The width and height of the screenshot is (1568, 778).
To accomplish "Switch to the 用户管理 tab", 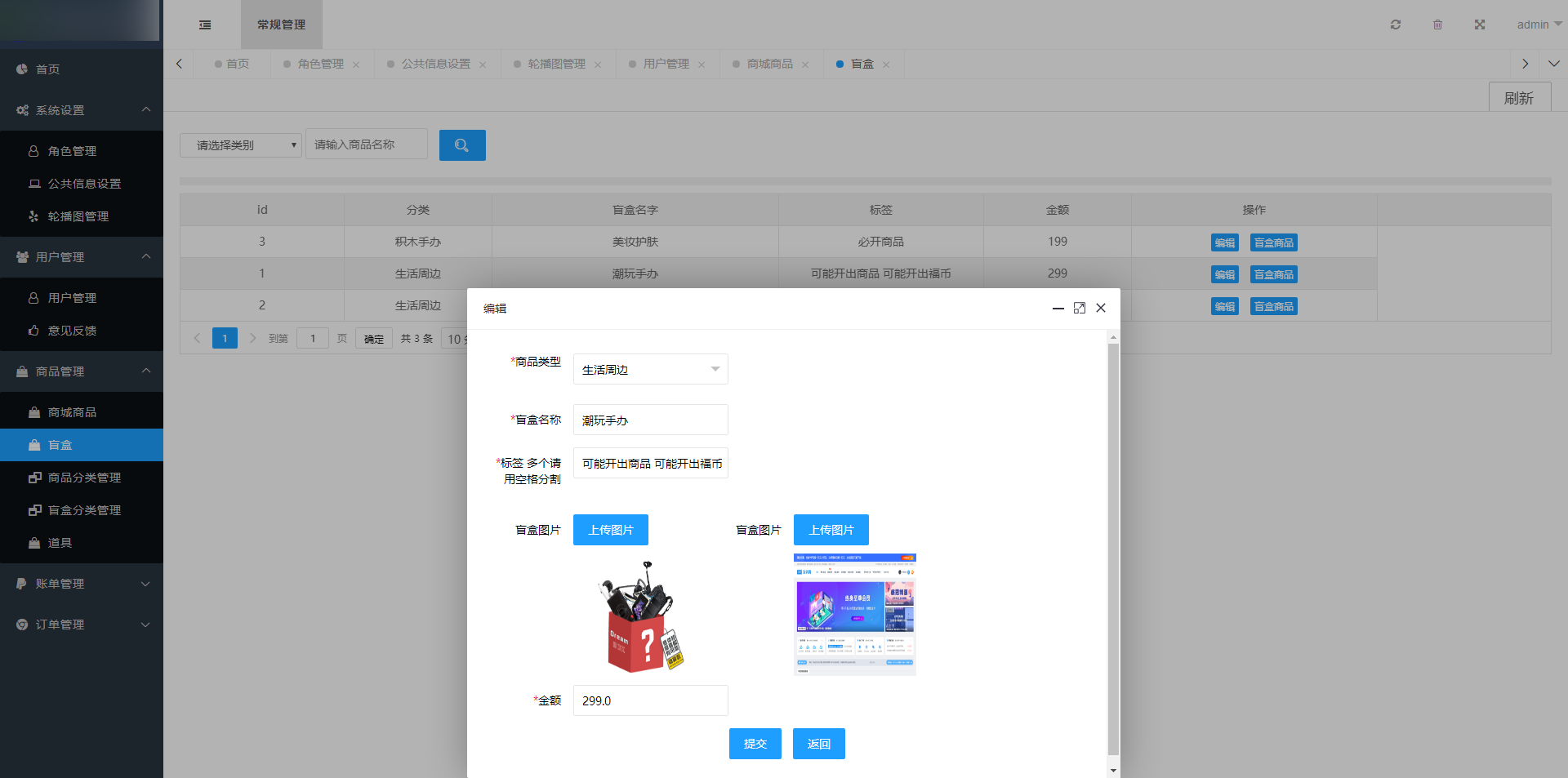I will [x=666, y=63].
